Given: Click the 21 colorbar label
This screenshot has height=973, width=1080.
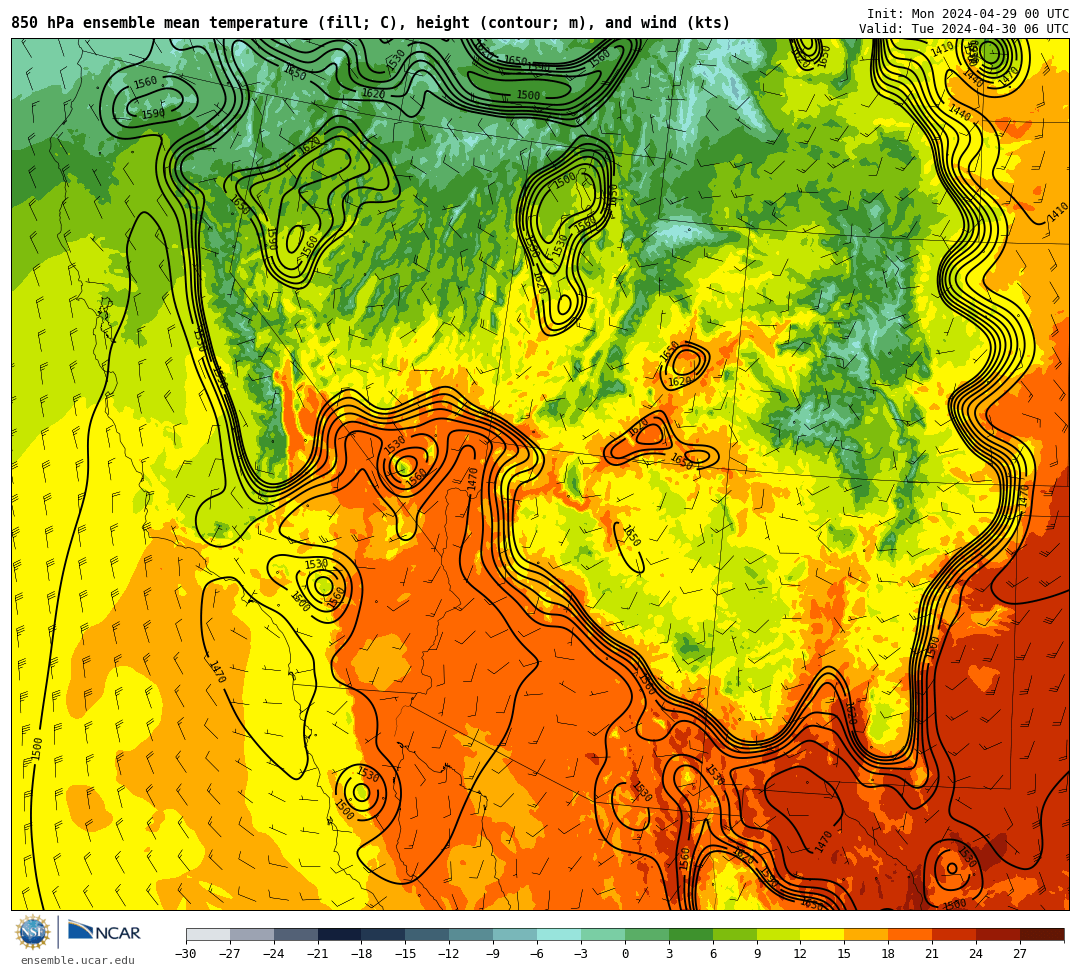Looking at the screenshot, I should point(933,954).
